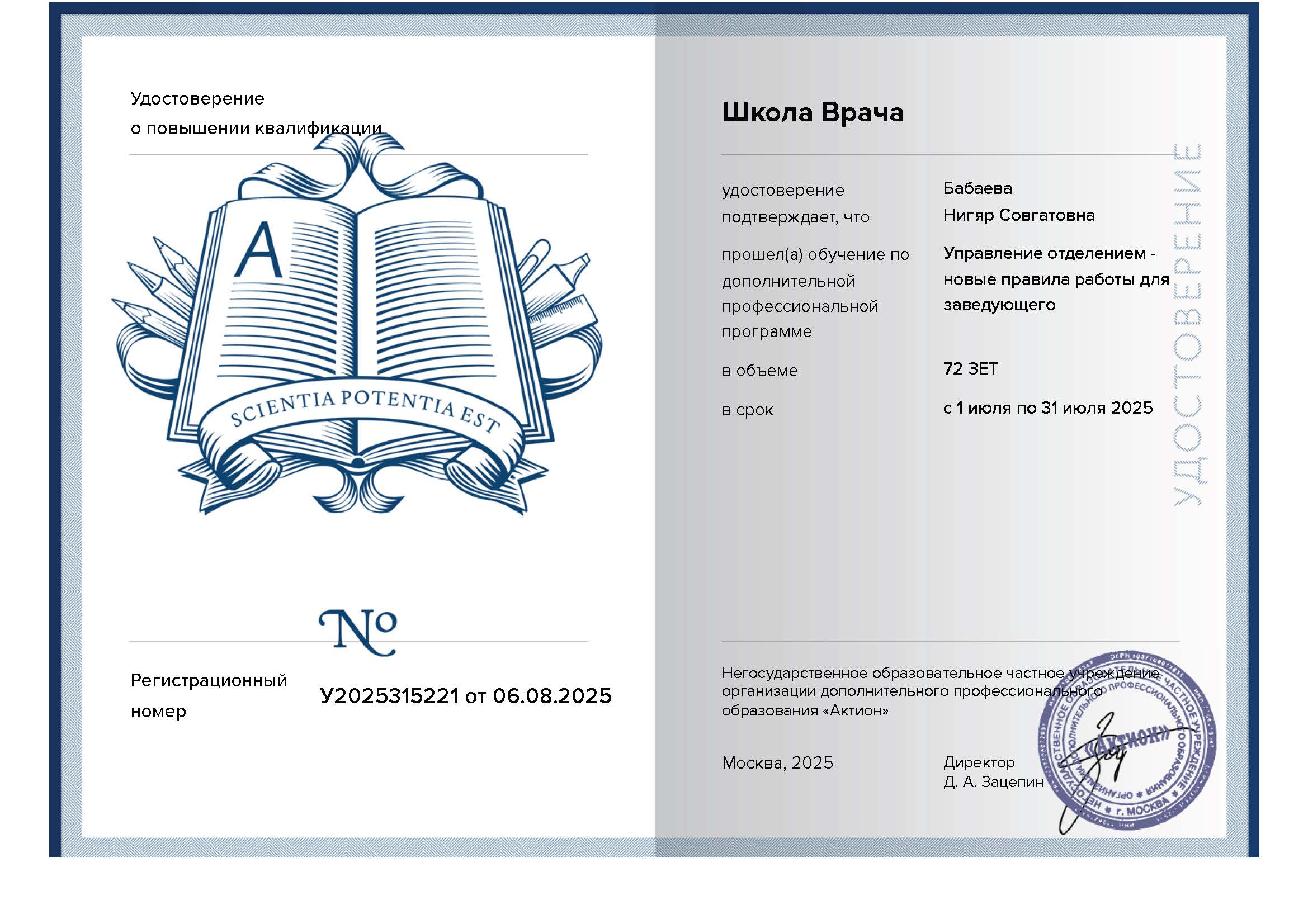1308x924 pixels.
Task: Click the Москва, 2025 text
Action: click(777, 763)
